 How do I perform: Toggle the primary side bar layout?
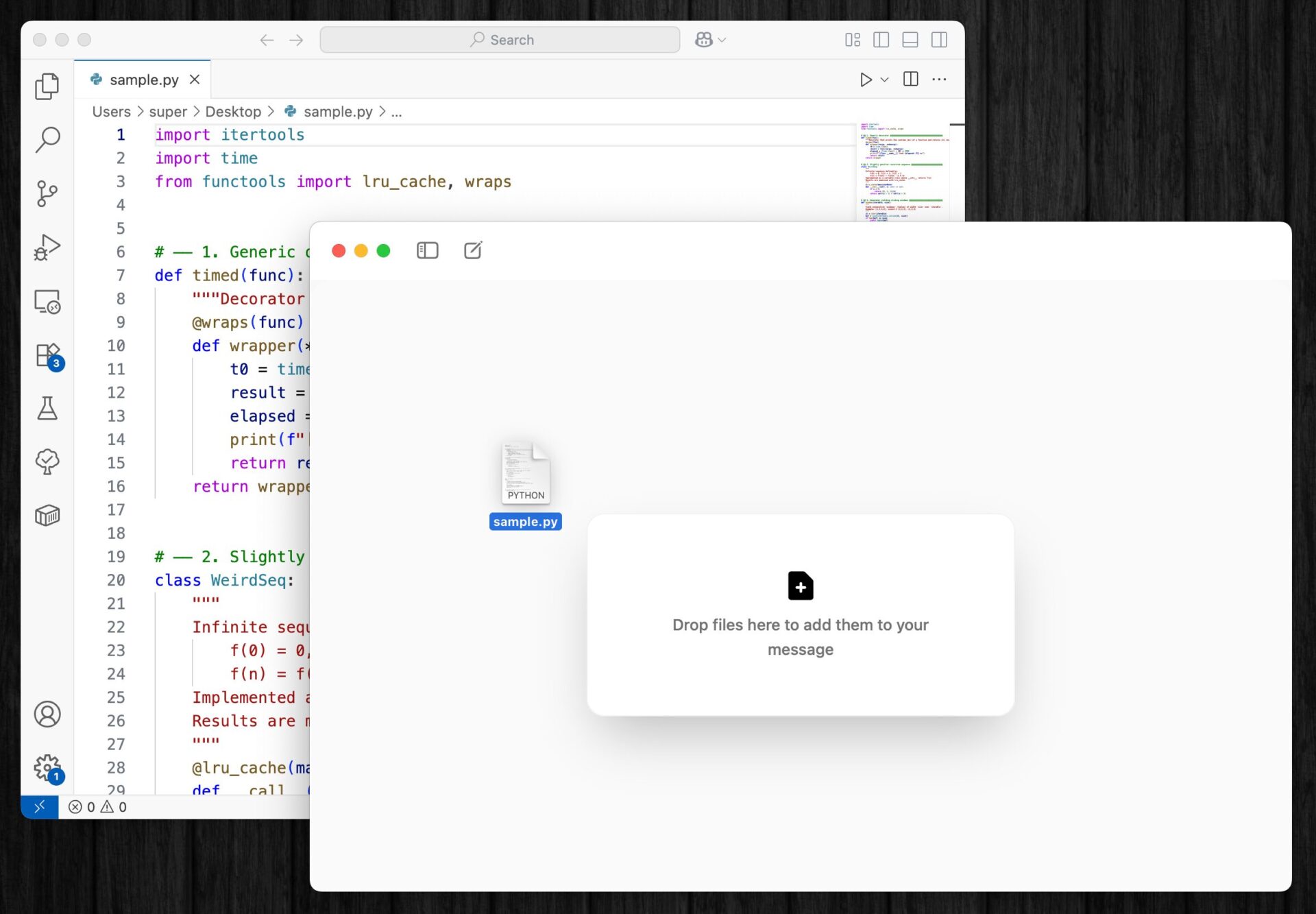point(881,40)
